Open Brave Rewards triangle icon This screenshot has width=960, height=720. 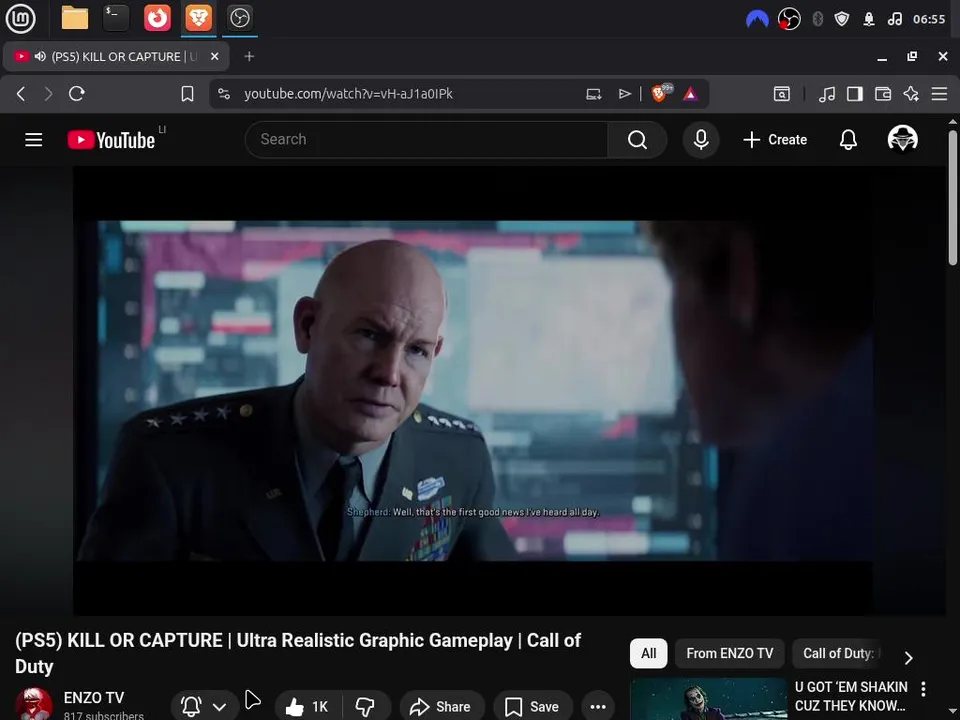click(x=691, y=94)
